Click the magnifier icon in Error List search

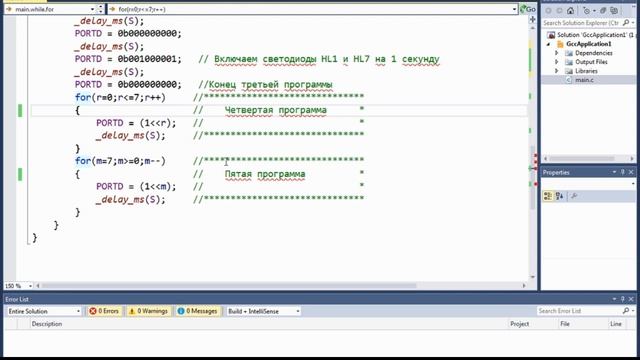pos(626,311)
